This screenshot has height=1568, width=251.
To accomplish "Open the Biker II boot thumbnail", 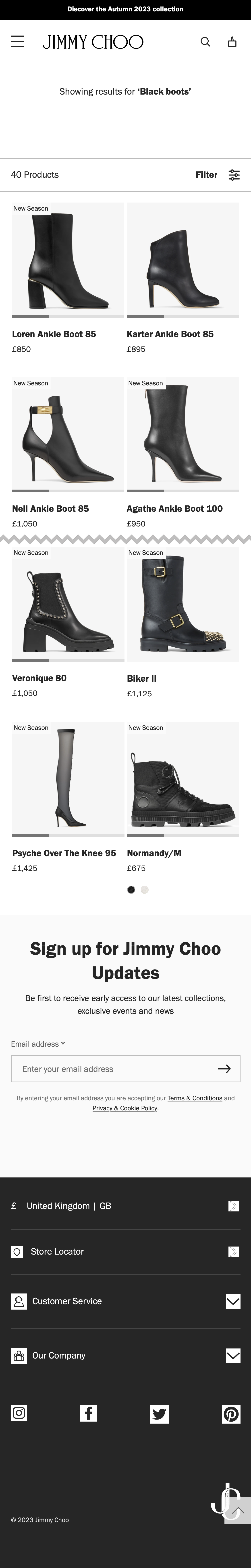I will (182, 603).
